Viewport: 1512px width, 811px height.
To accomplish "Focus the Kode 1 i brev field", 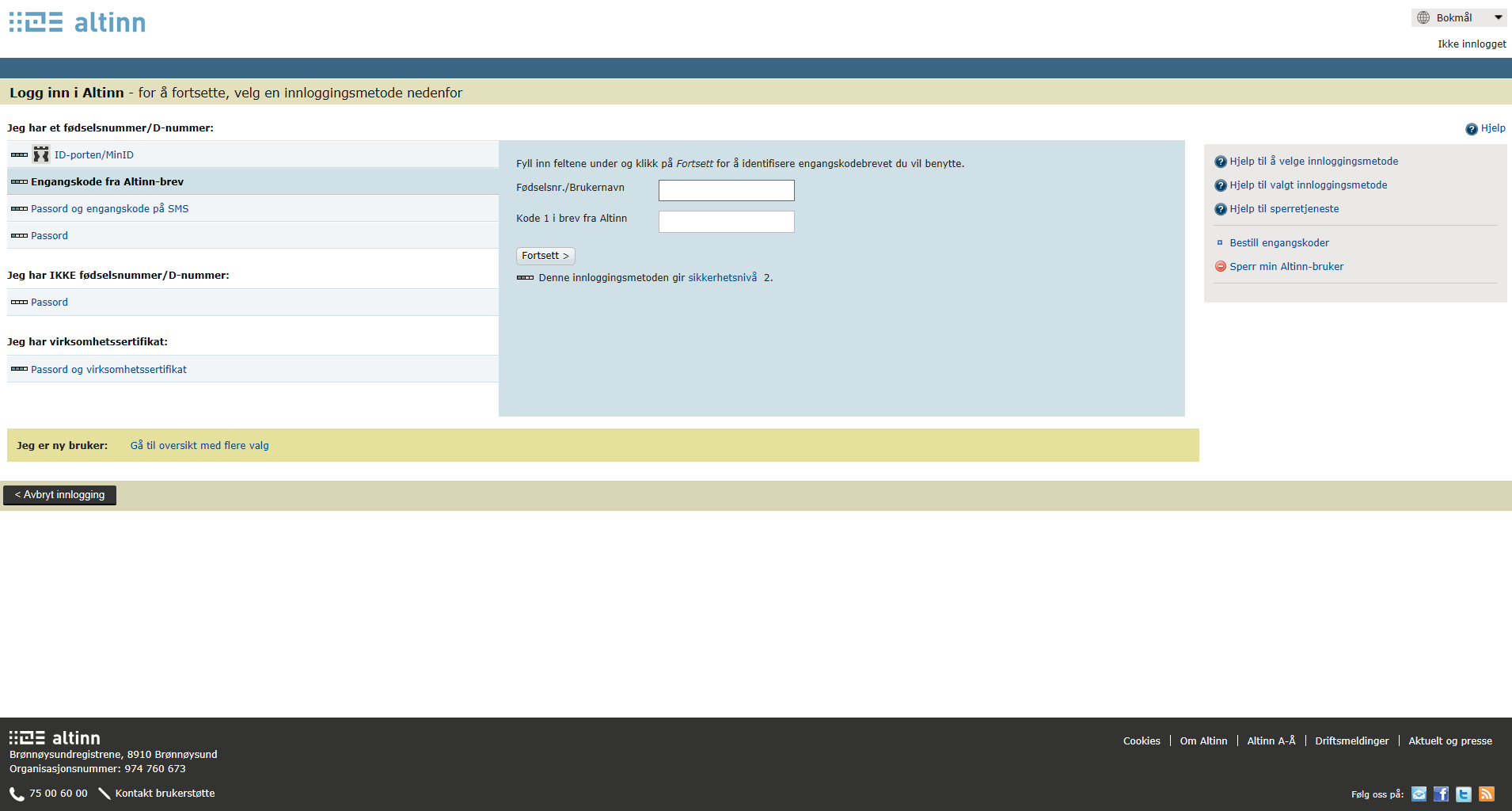I will pyautogui.click(x=726, y=221).
